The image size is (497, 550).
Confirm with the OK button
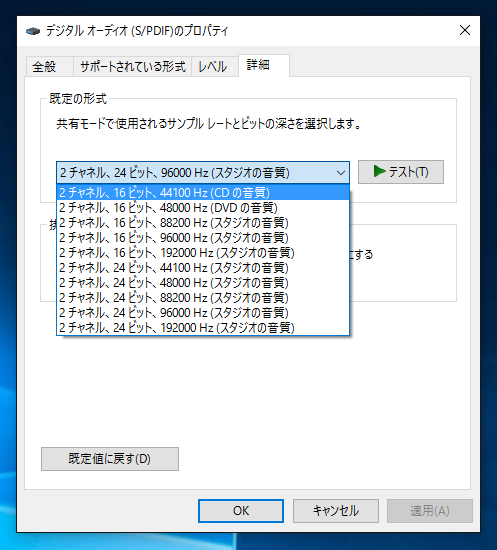coord(241,511)
